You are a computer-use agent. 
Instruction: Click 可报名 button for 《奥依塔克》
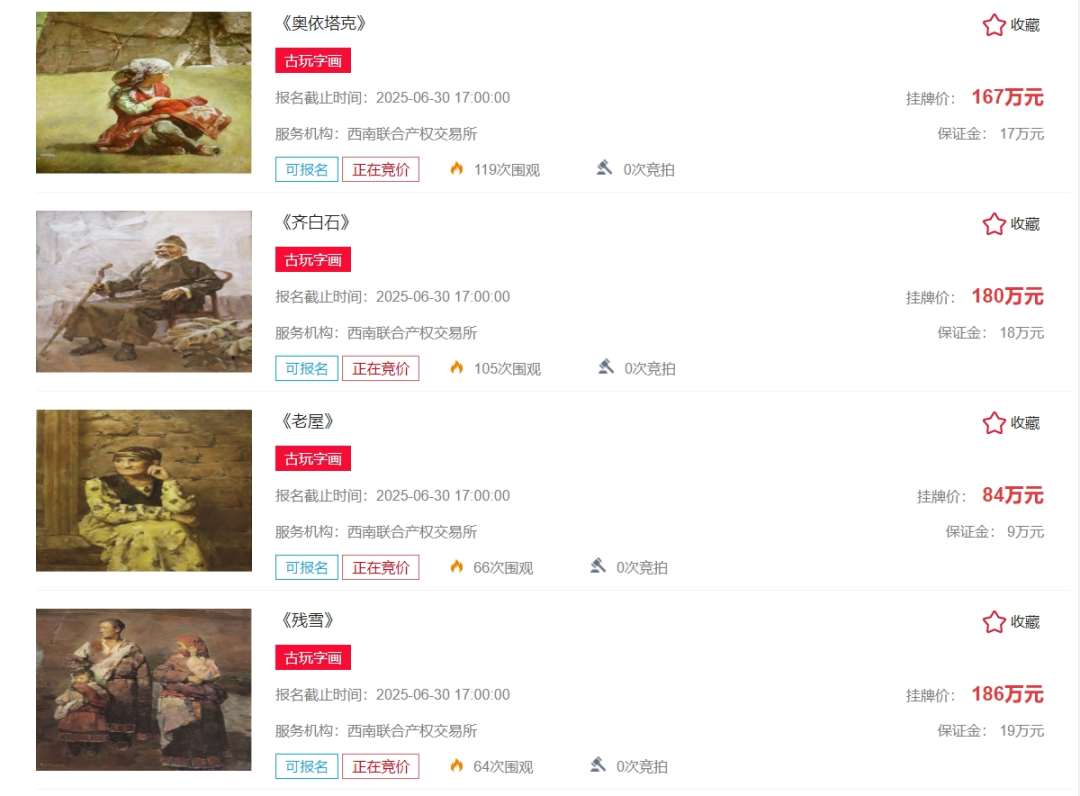307,169
